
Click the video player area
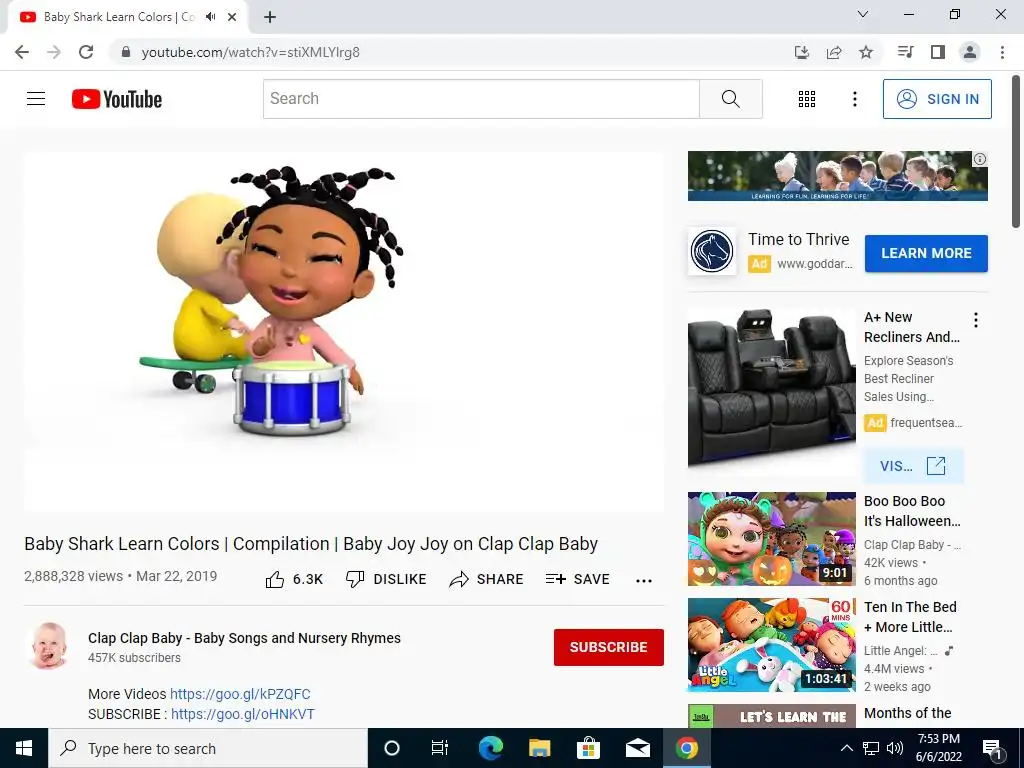[x=344, y=332]
